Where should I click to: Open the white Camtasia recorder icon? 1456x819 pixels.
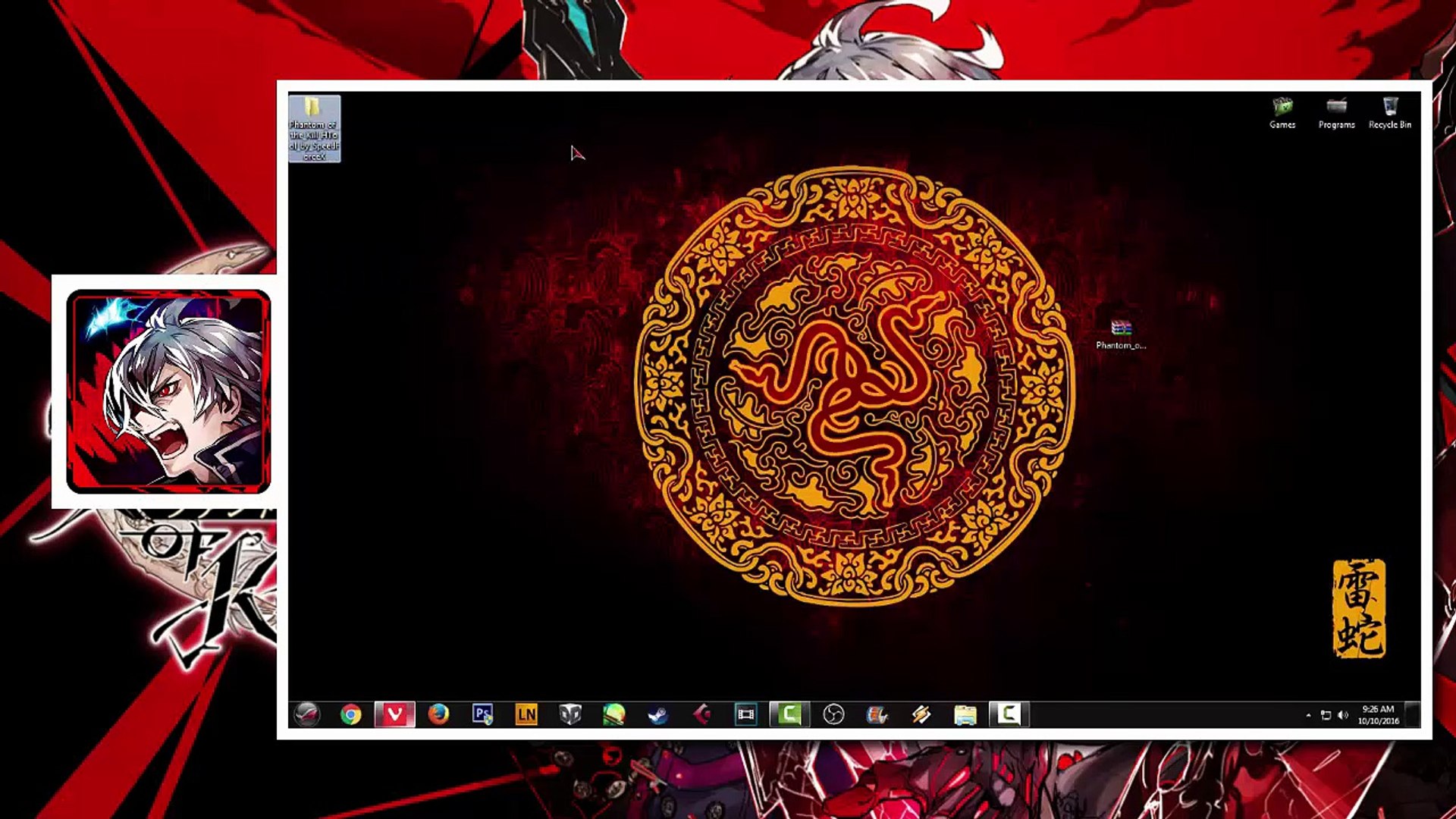pyautogui.click(x=1009, y=714)
